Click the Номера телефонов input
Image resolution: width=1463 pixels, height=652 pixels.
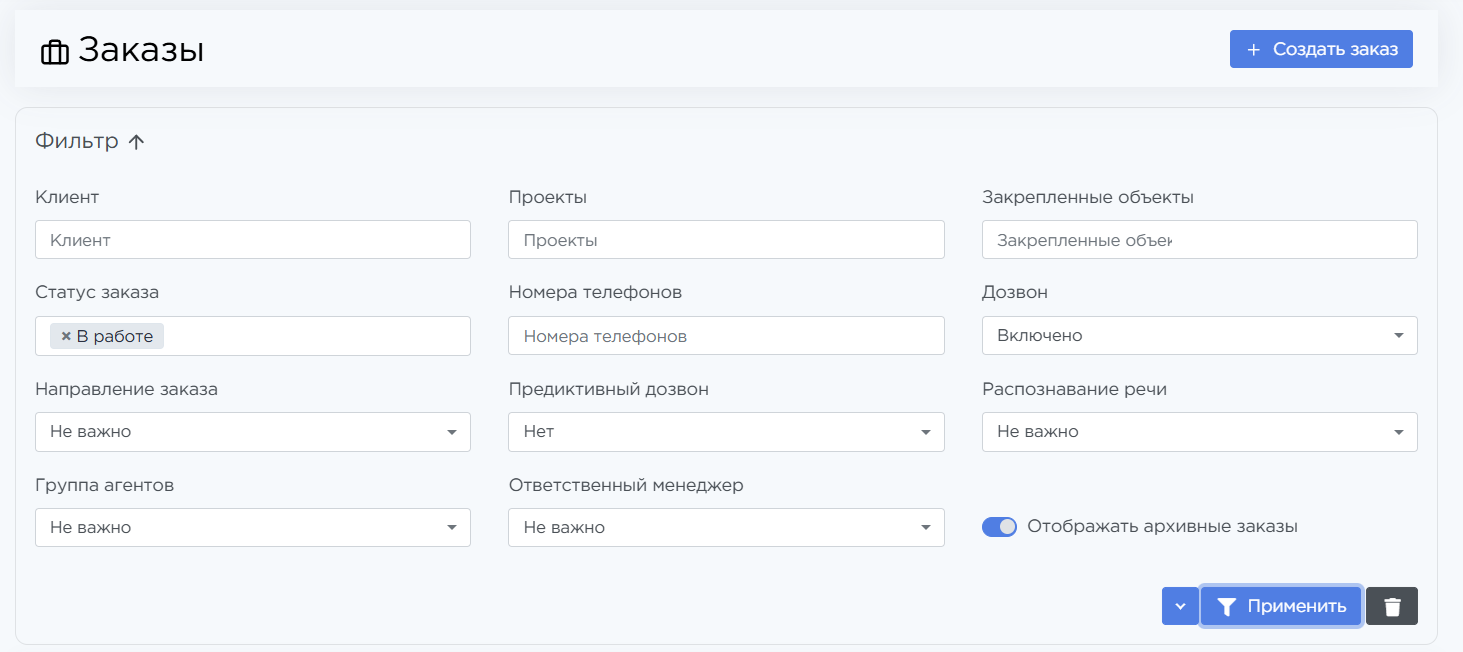(x=726, y=336)
